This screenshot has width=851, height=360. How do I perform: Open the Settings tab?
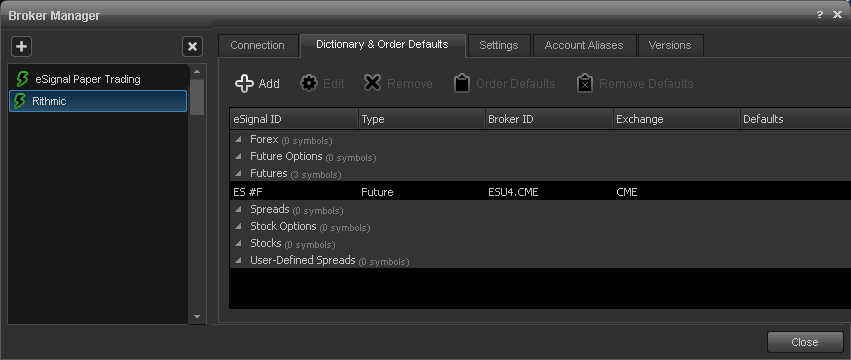coord(499,46)
